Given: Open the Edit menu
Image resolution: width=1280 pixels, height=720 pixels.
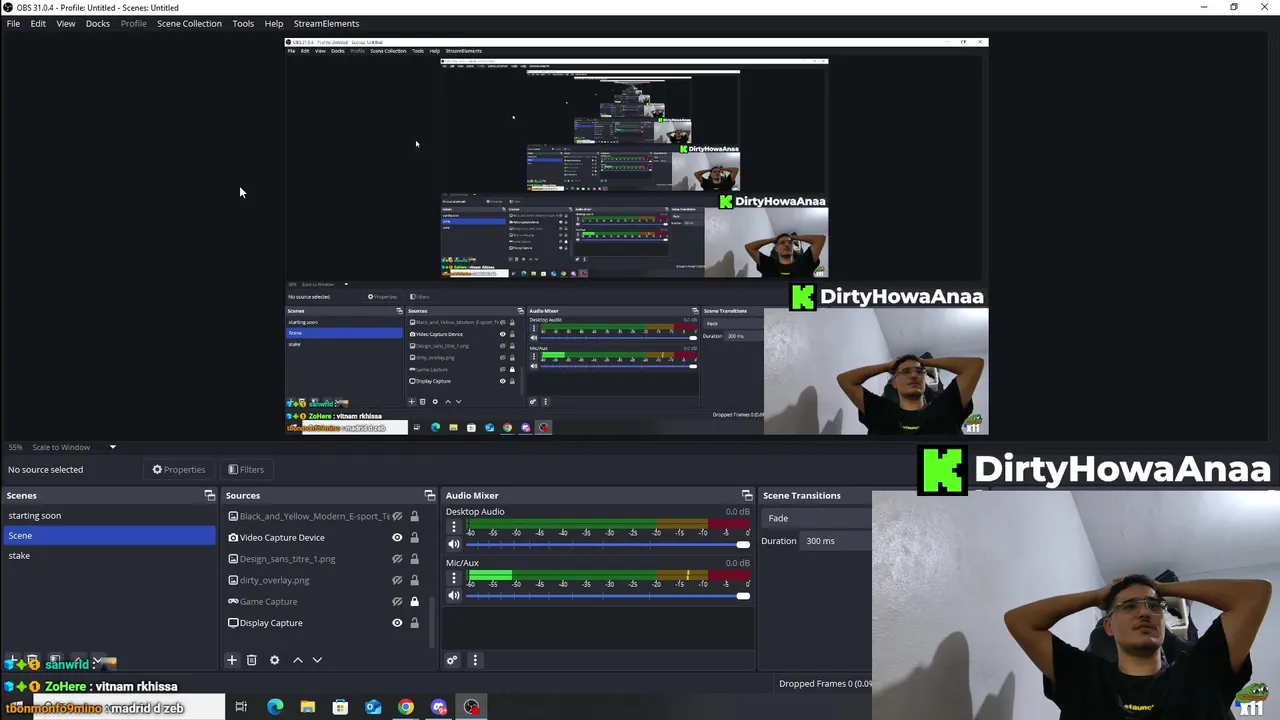Looking at the screenshot, I should click(38, 23).
